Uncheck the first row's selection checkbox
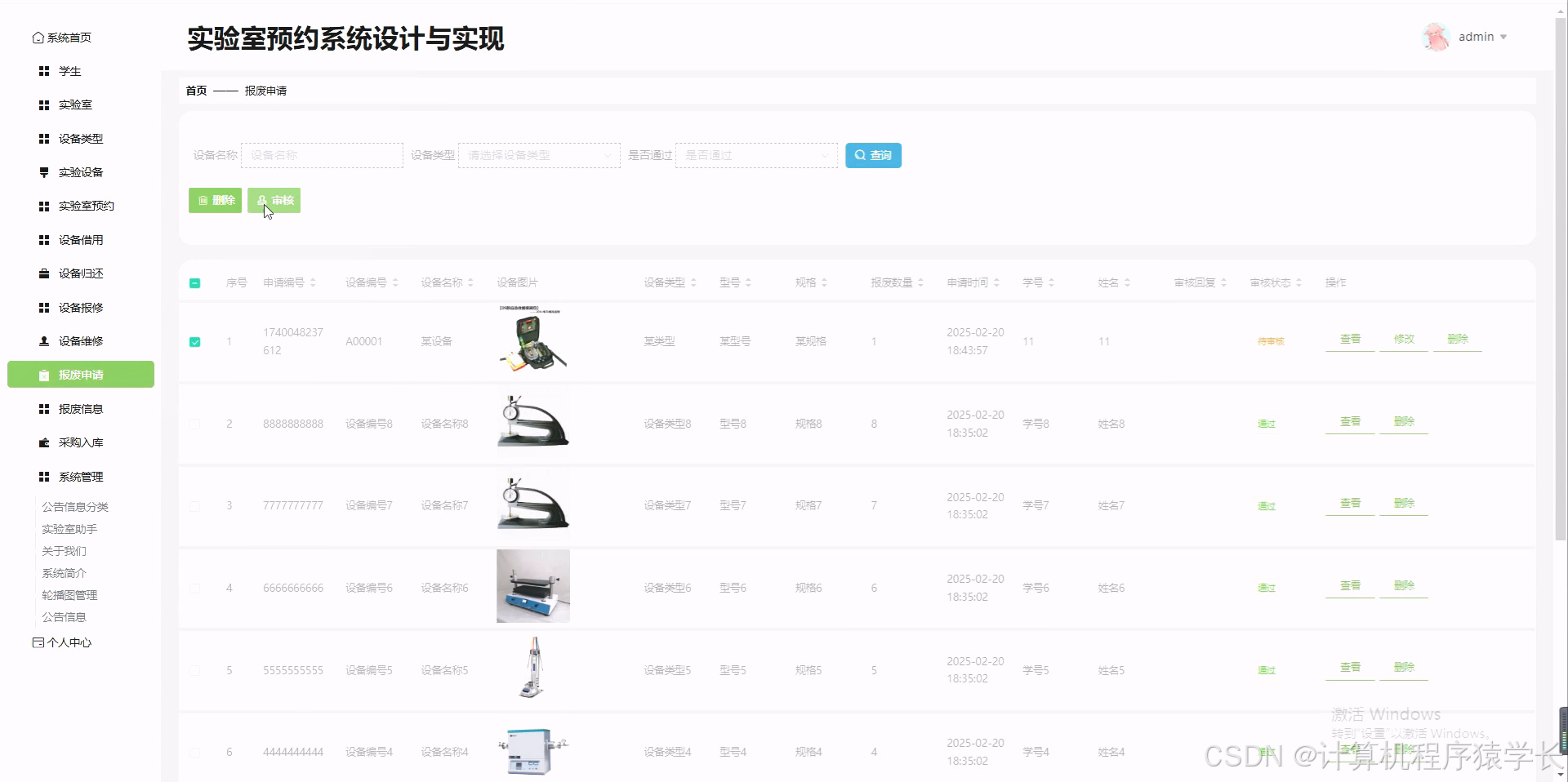 (194, 341)
